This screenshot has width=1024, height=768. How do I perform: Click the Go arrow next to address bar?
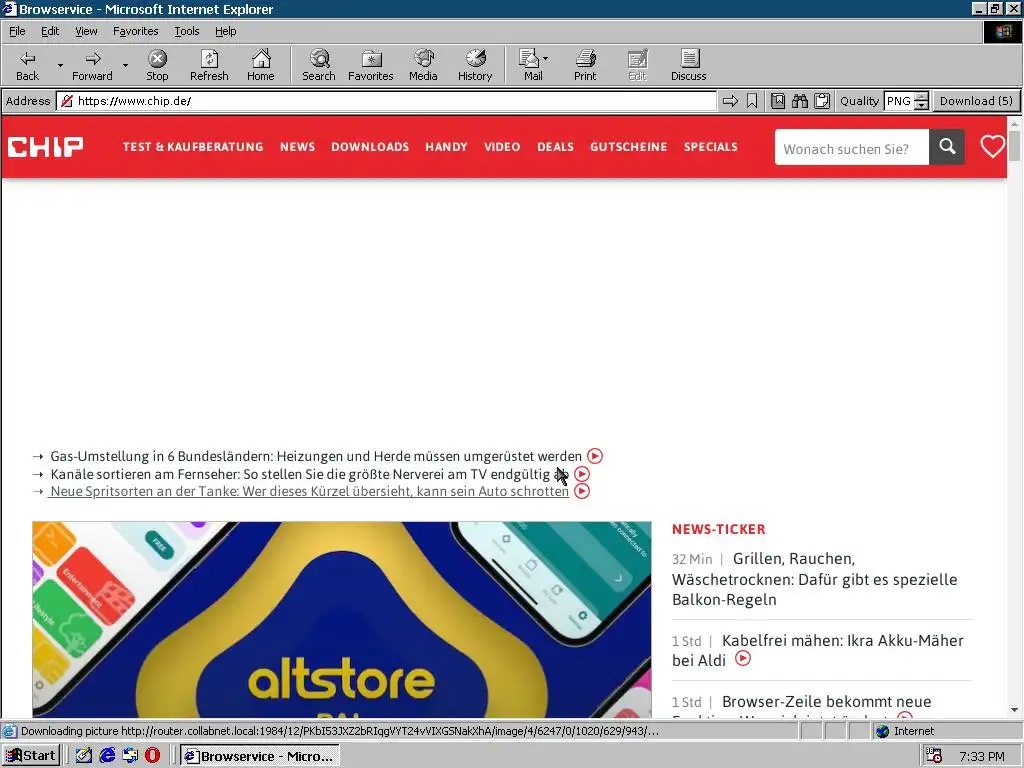[730, 101]
